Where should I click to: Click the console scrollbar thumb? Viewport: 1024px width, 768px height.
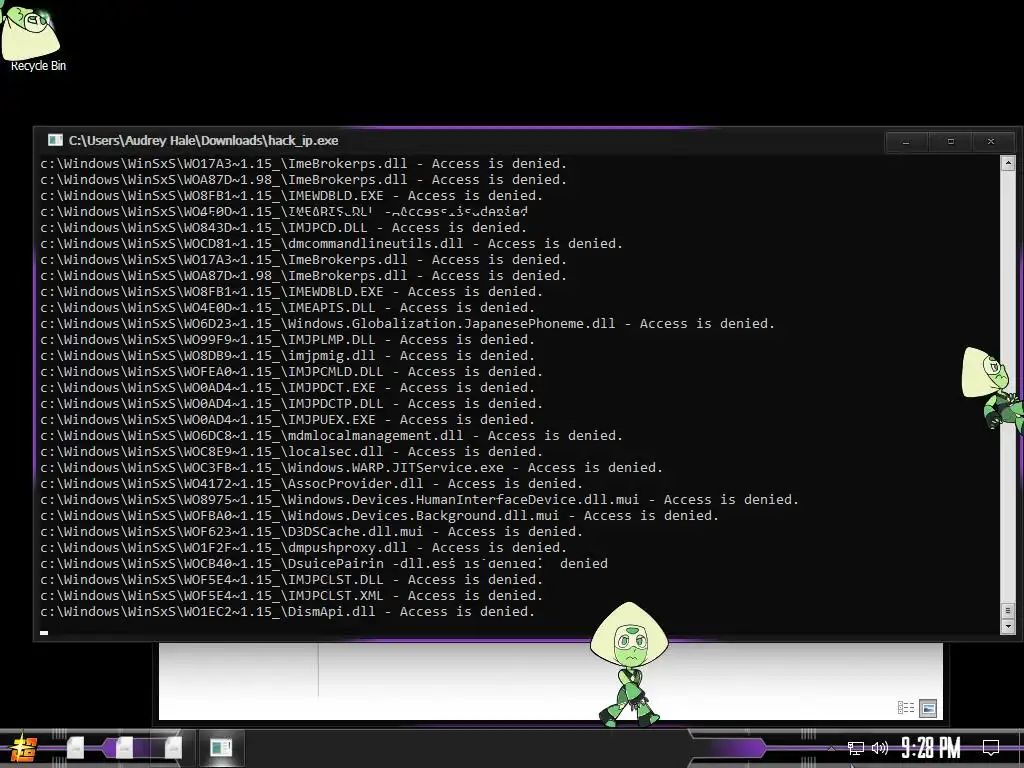[x=1007, y=611]
